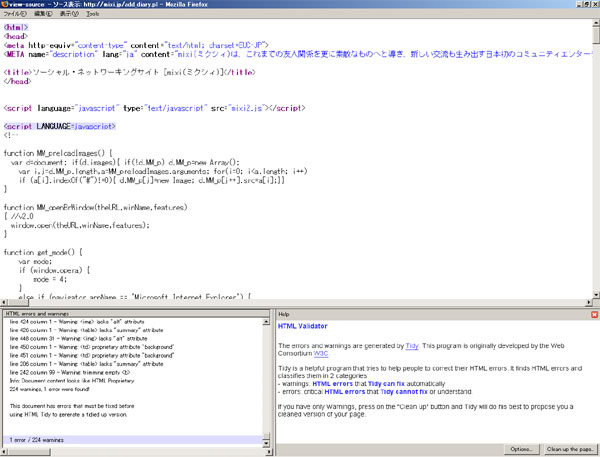Click errors list horizontal scroll right arrow

click(268, 452)
